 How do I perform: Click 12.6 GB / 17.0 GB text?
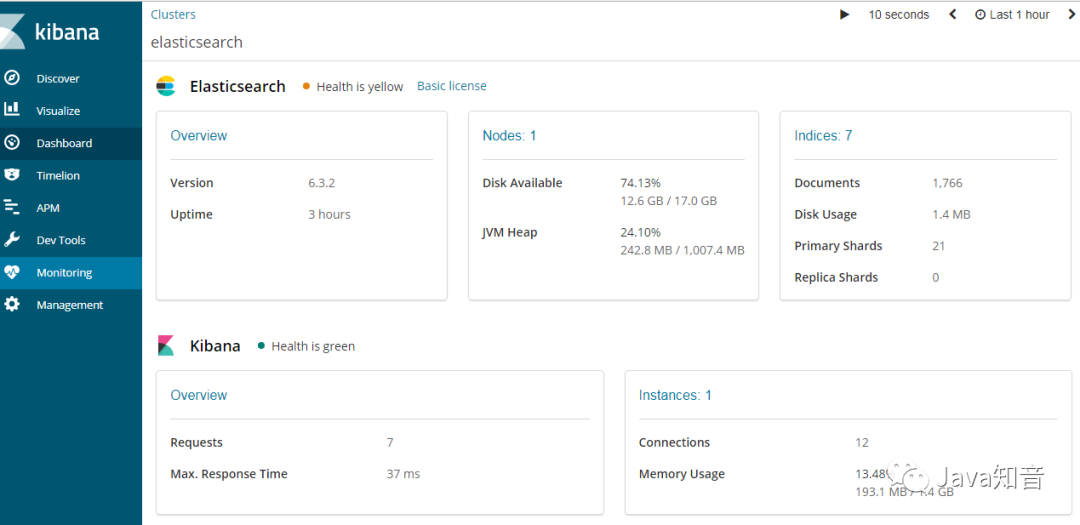[668, 201]
